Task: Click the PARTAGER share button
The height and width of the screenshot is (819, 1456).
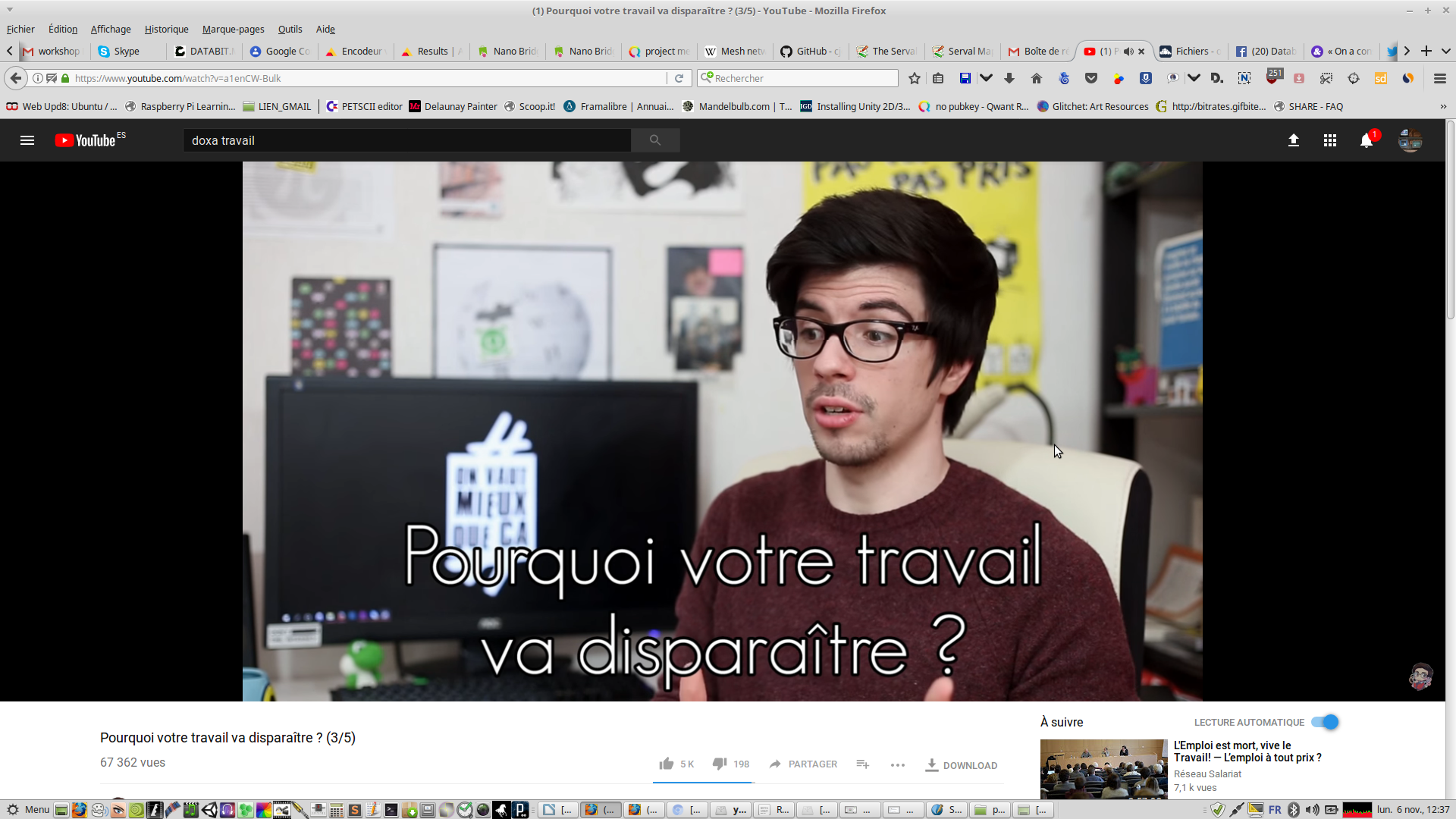Action: click(x=803, y=764)
